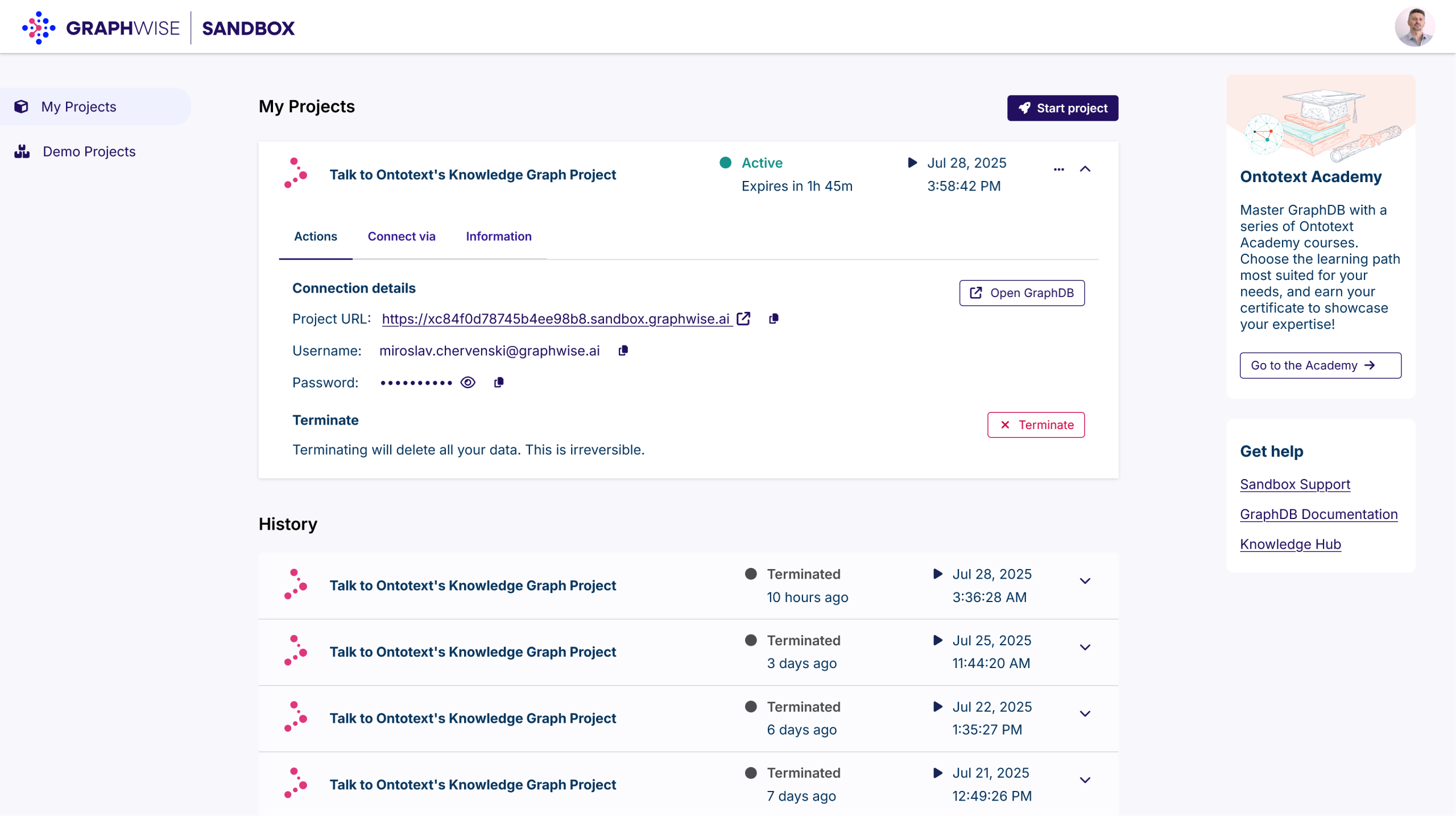Expand the history project from Jul 28 3:36:28 AM
Image resolution: width=1456 pixels, height=816 pixels.
tap(1085, 581)
